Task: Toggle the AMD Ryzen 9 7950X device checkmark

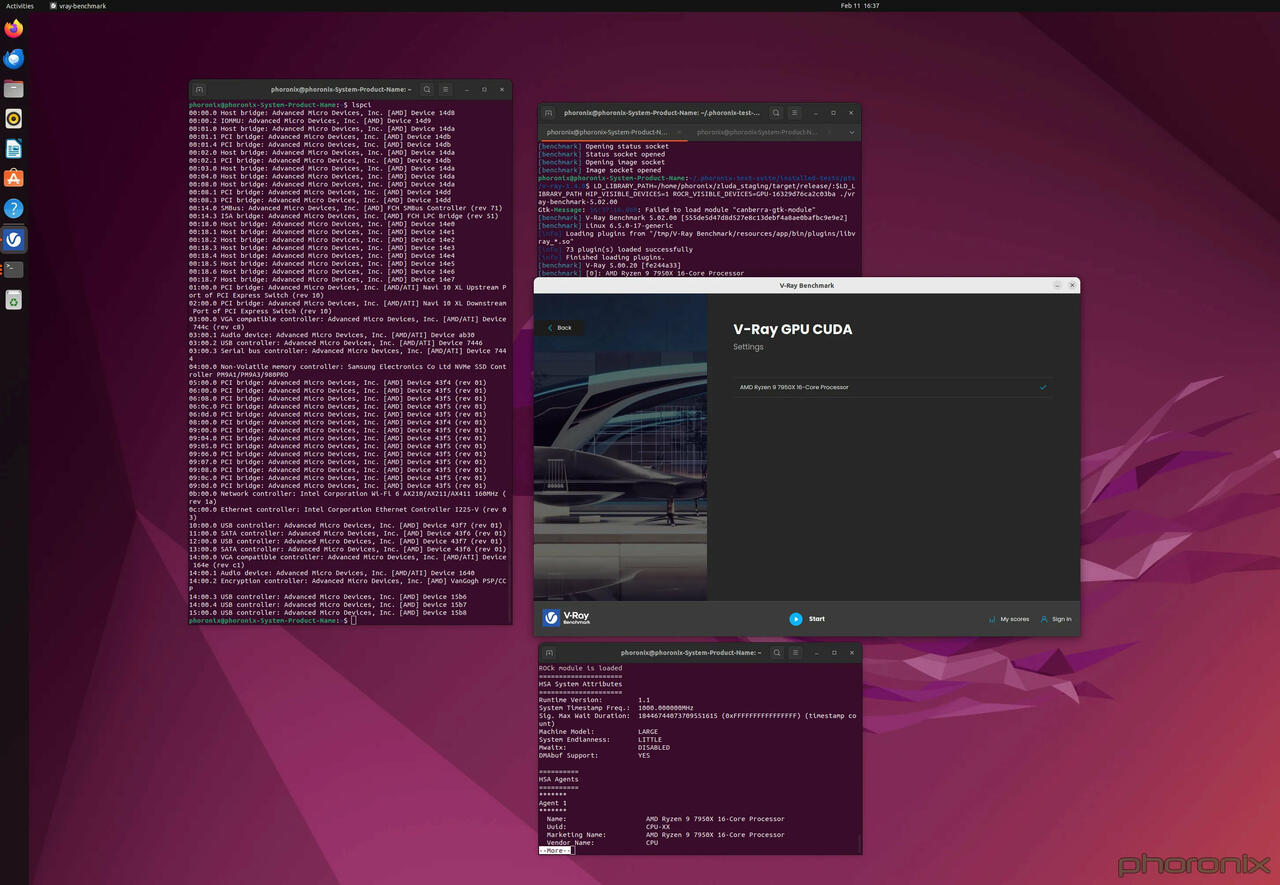Action: (1043, 387)
